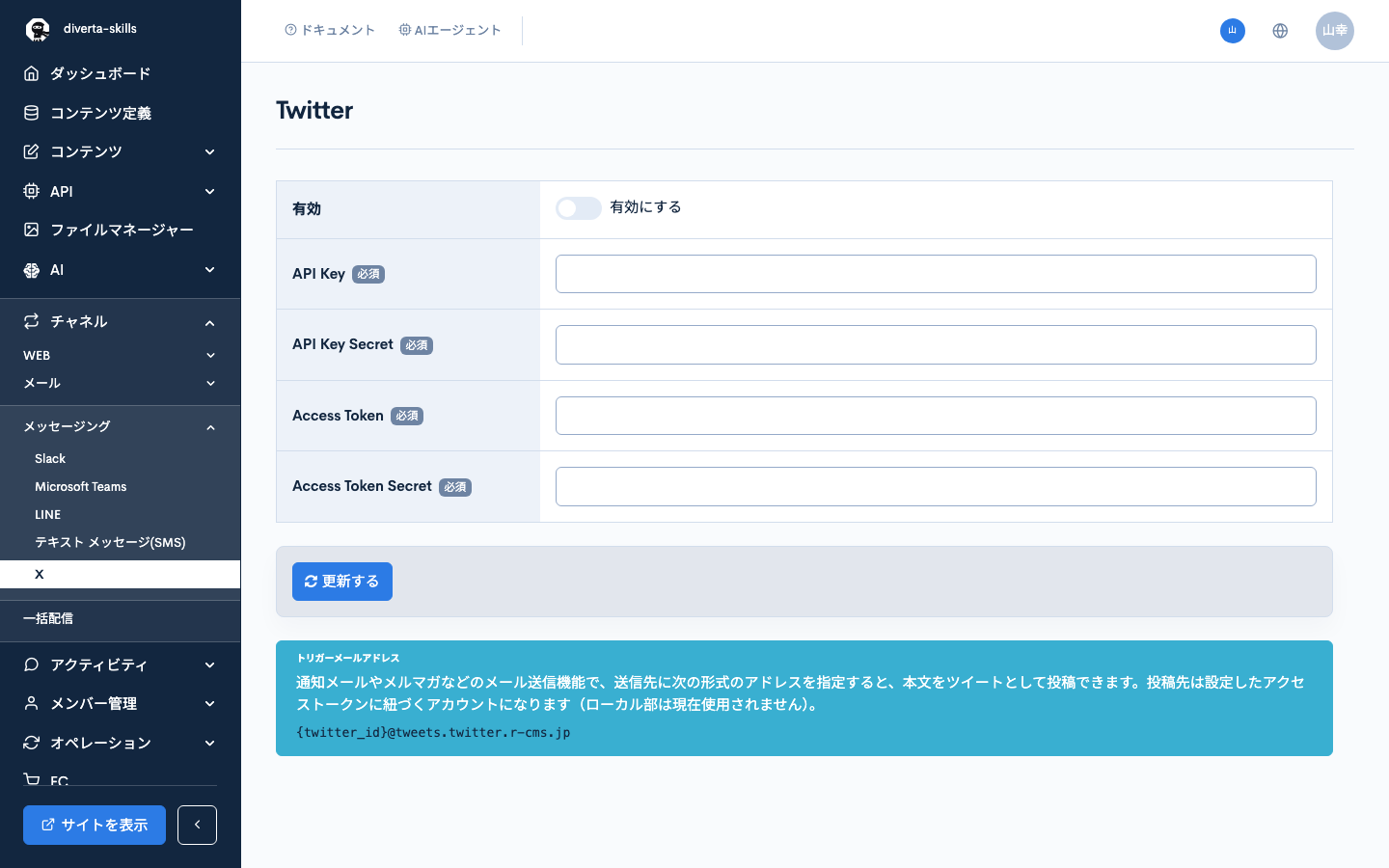Click the API chip icon
This screenshot has width=1389, height=868.
(32, 191)
